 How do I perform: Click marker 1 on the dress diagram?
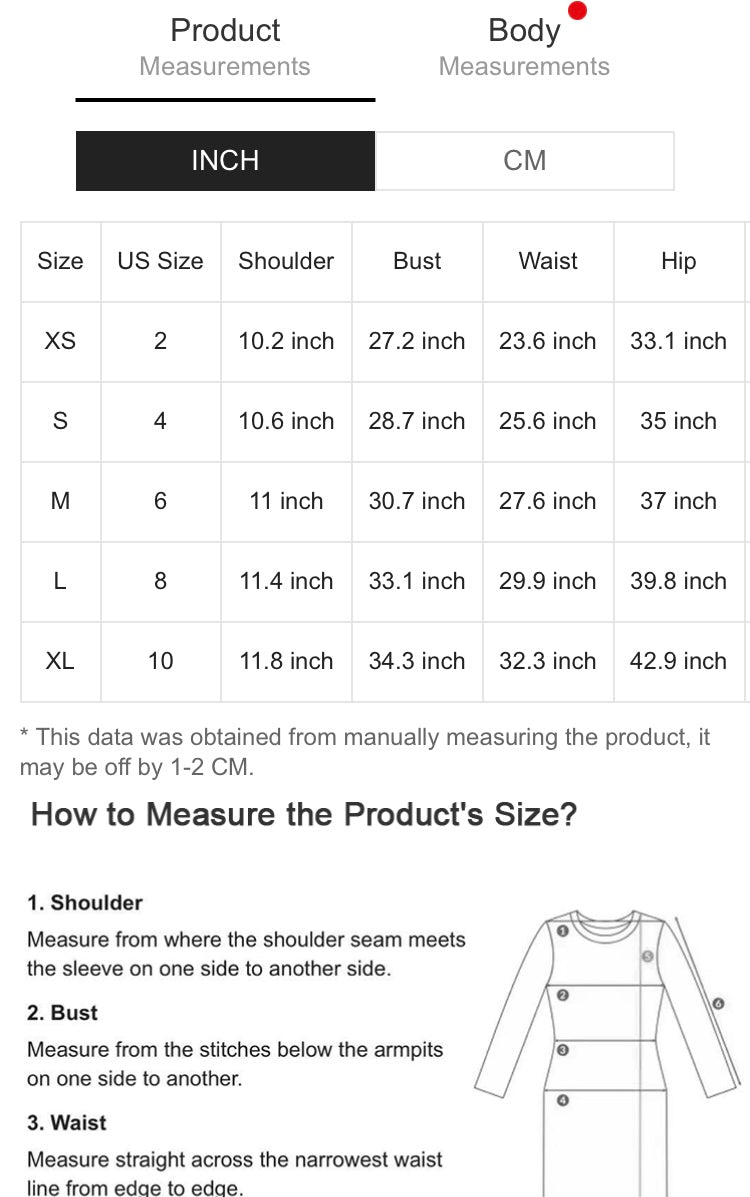[x=562, y=931]
